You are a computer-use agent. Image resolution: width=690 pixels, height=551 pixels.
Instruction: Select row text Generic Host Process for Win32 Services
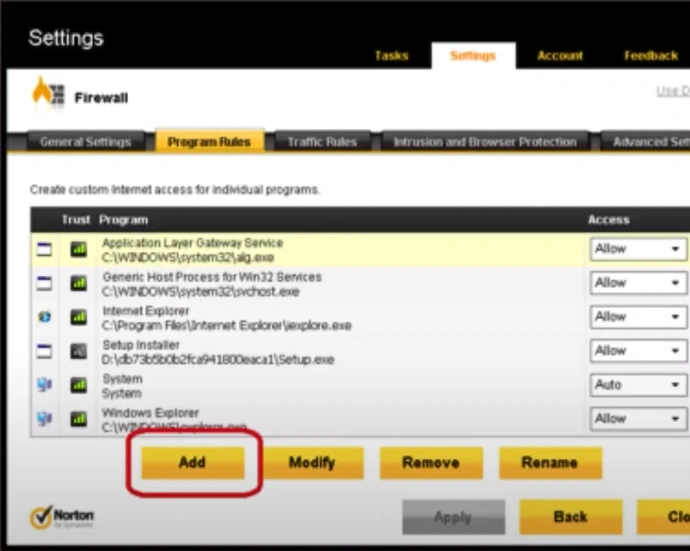(x=212, y=277)
